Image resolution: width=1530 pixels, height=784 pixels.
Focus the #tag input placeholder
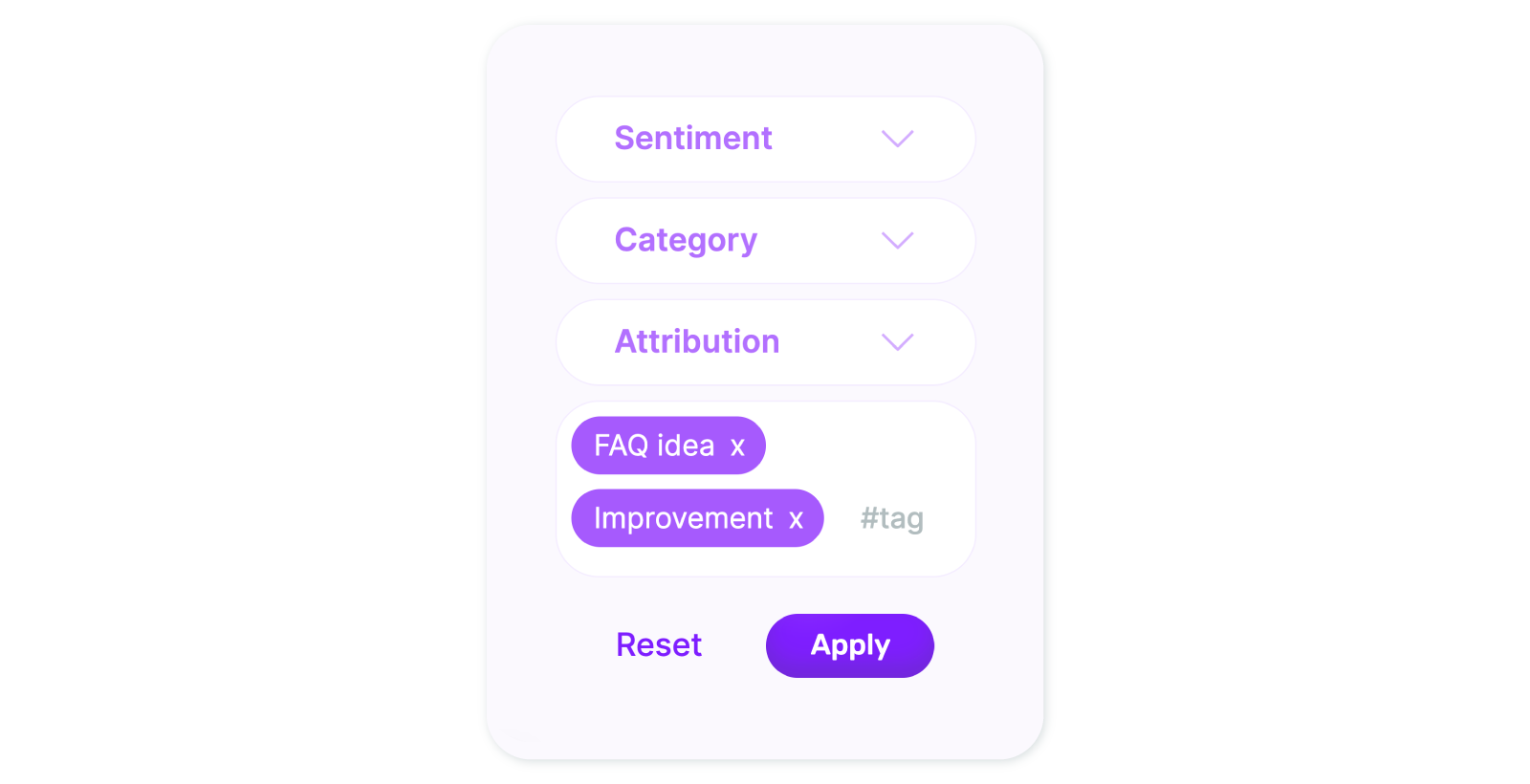point(892,518)
